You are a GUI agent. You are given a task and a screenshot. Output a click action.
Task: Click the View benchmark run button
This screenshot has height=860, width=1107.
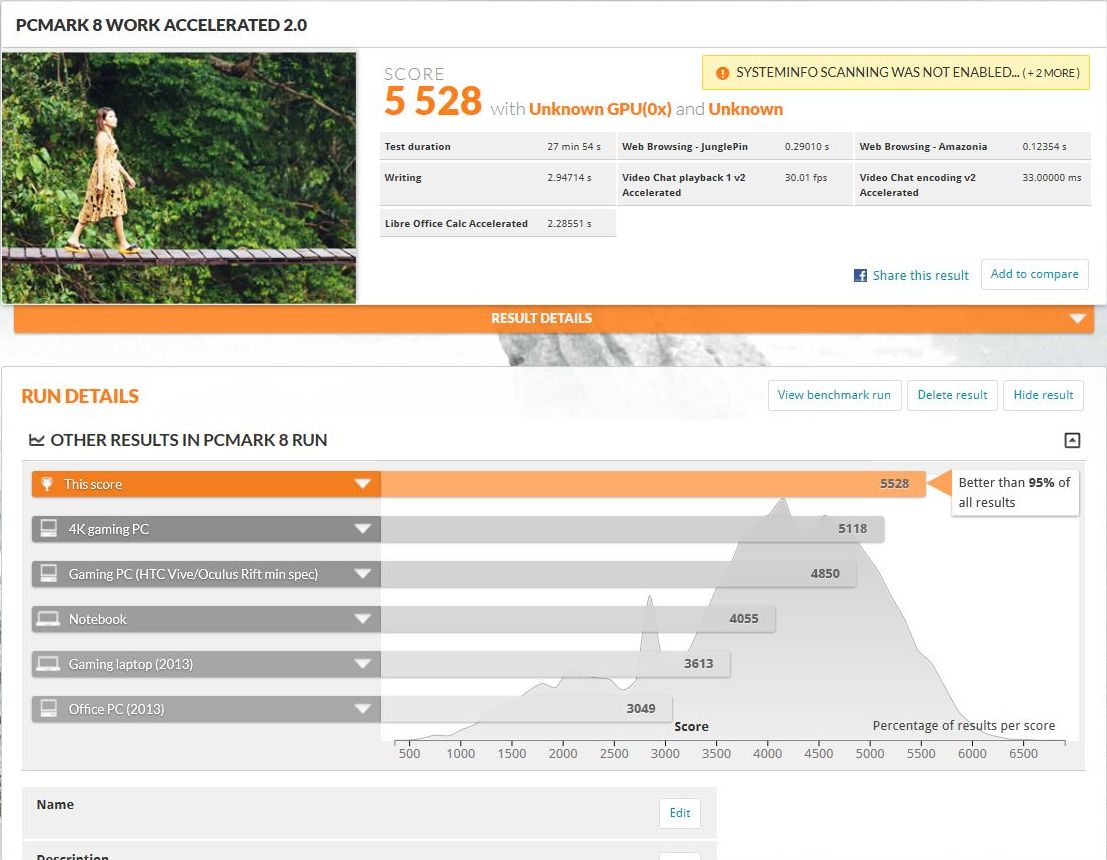click(x=834, y=395)
